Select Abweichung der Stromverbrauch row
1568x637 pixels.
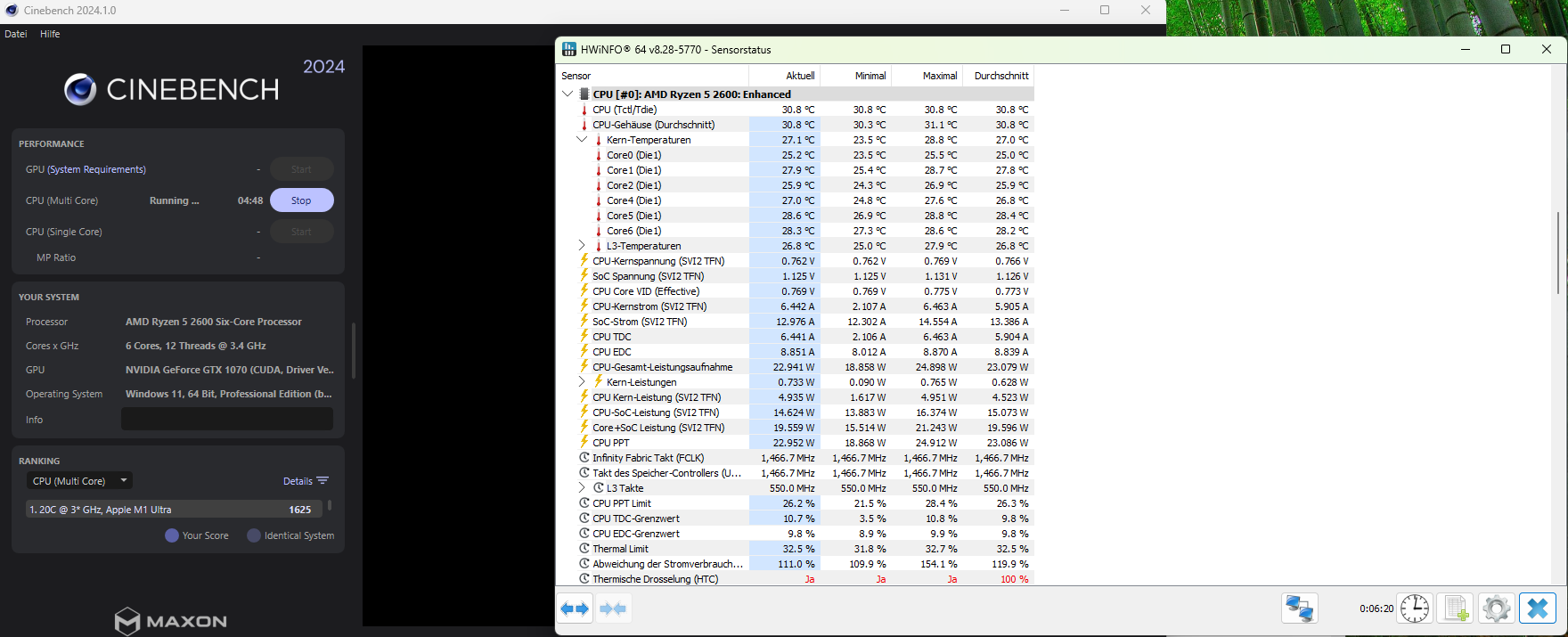point(796,564)
